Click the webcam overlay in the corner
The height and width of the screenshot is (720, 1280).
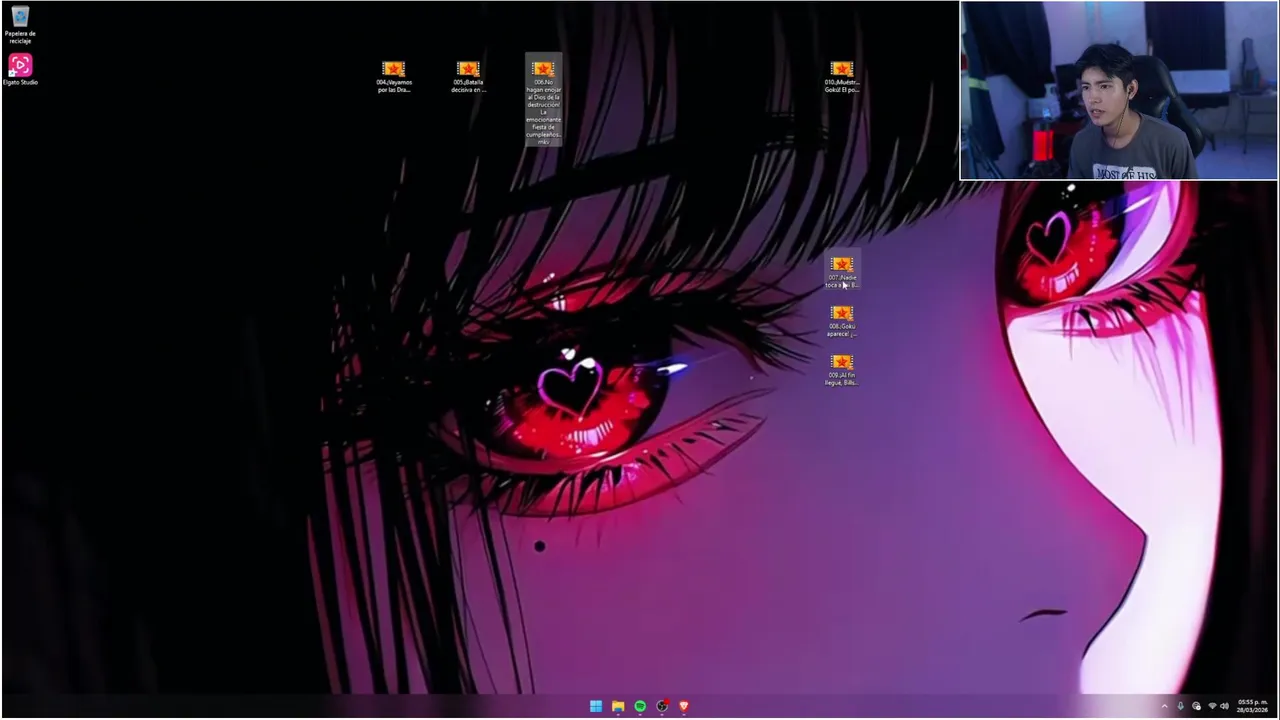coord(1118,90)
